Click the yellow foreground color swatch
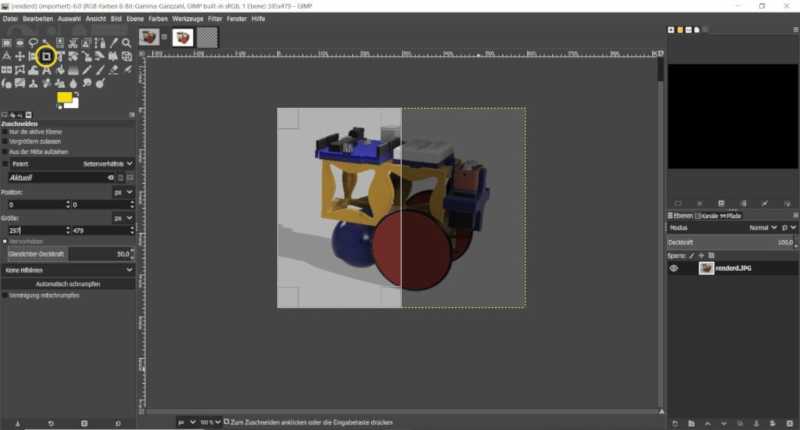 click(63, 97)
